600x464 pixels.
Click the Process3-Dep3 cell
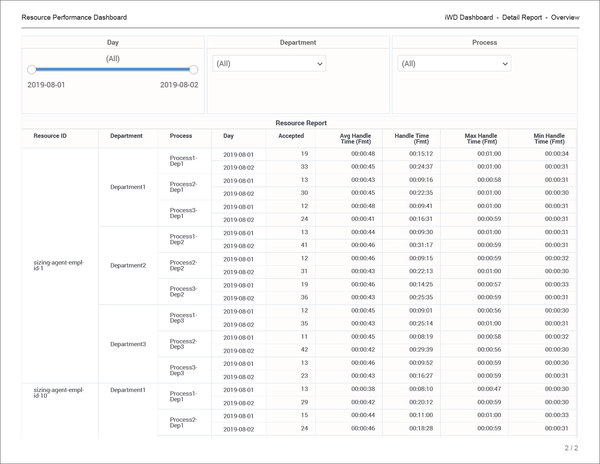(x=184, y=370)
